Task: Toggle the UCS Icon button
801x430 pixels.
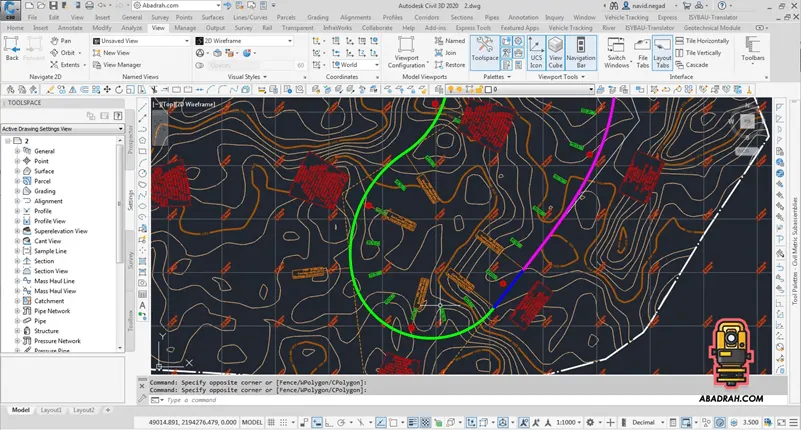Action: tap(536, 51)
